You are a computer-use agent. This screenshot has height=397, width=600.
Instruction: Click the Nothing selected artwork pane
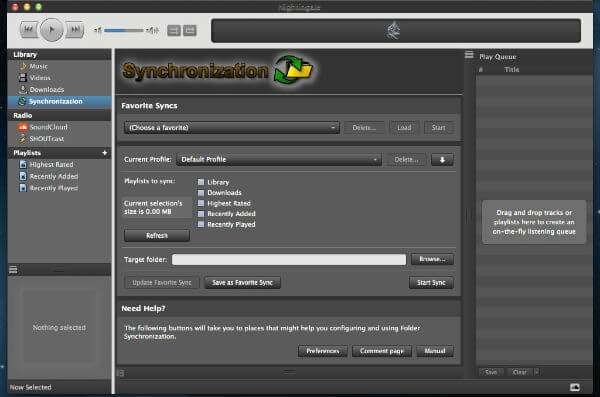(x=59, y=327)
